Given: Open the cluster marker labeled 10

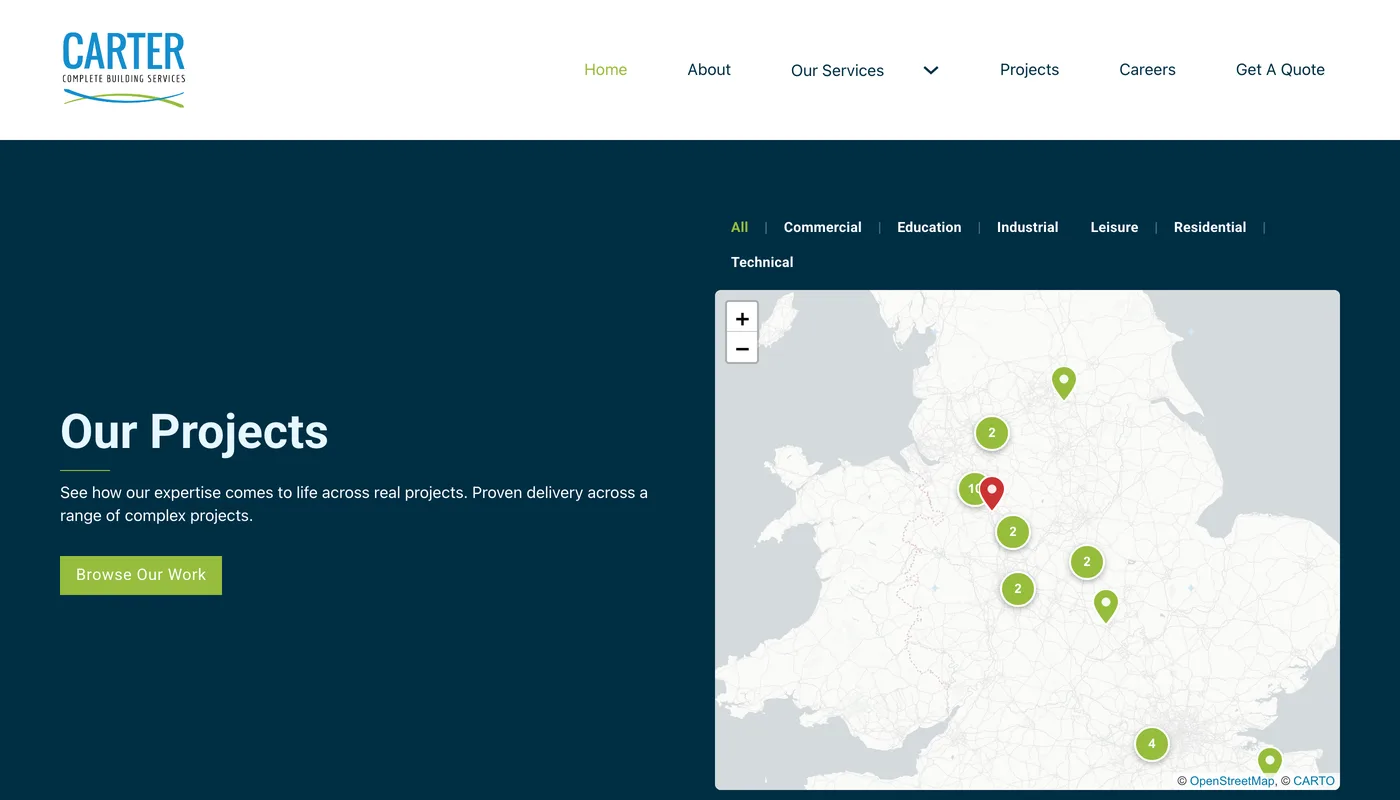Looking at the screenshot, I should tap(971, 489).
